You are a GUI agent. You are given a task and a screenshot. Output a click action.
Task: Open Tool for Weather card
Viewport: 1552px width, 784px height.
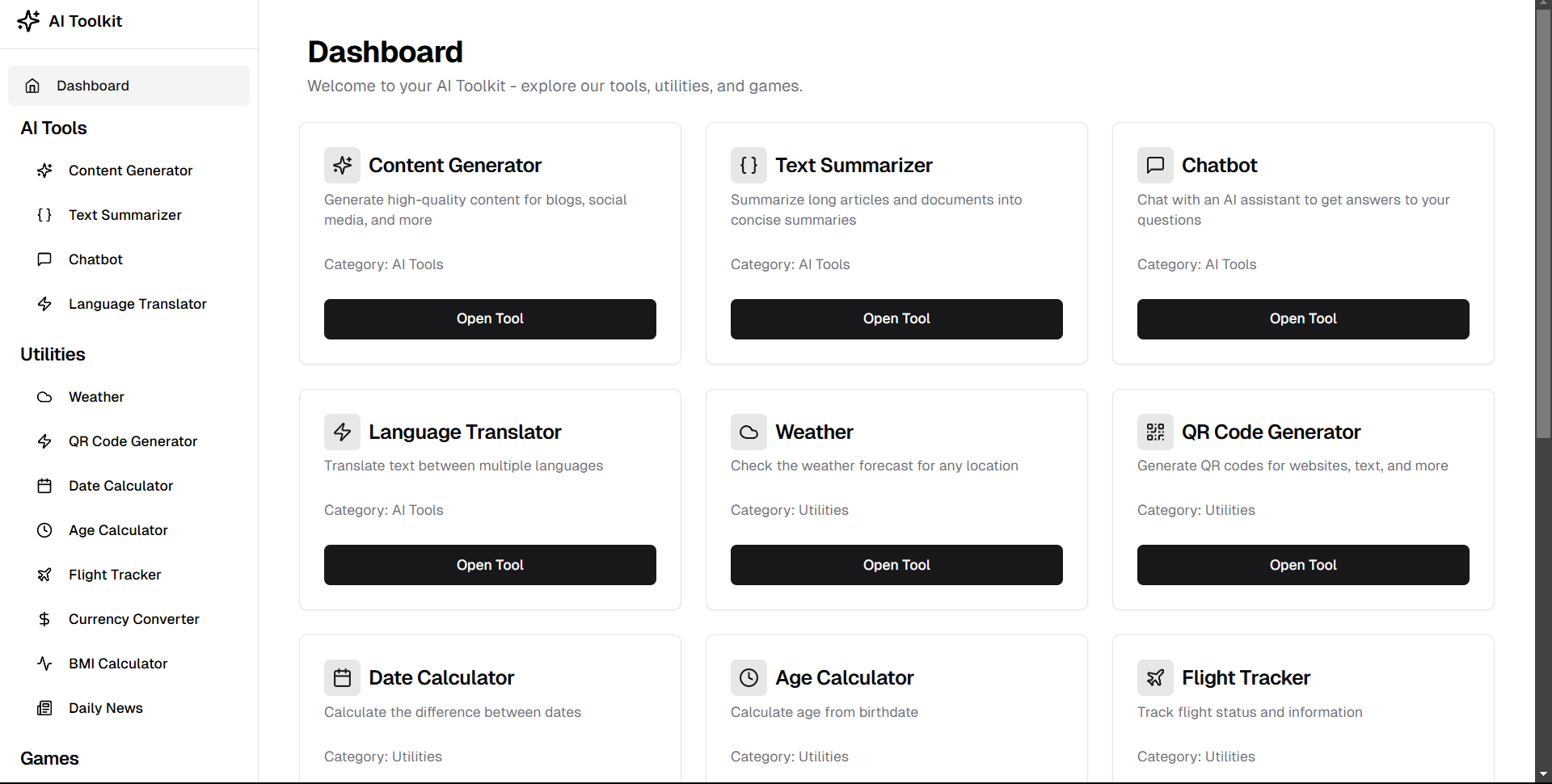pyautogui.click(x=896, y=565)
